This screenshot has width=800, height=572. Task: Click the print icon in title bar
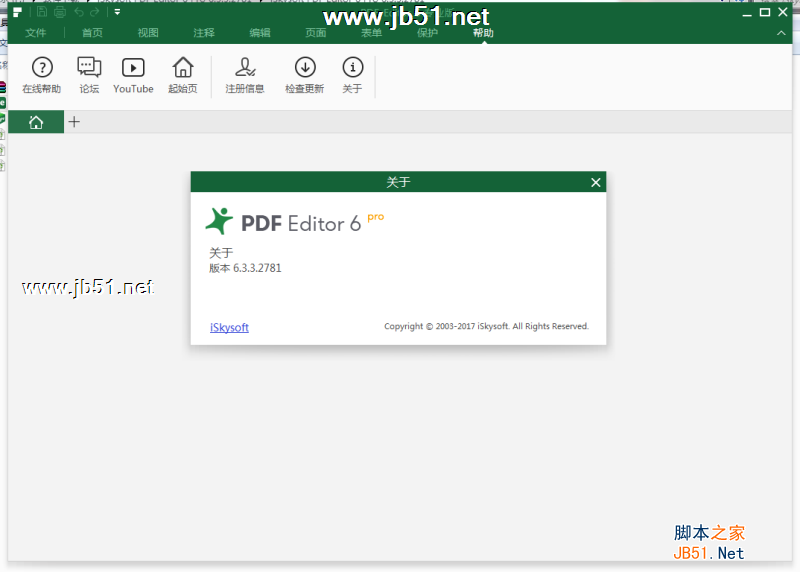click(60, 12)
